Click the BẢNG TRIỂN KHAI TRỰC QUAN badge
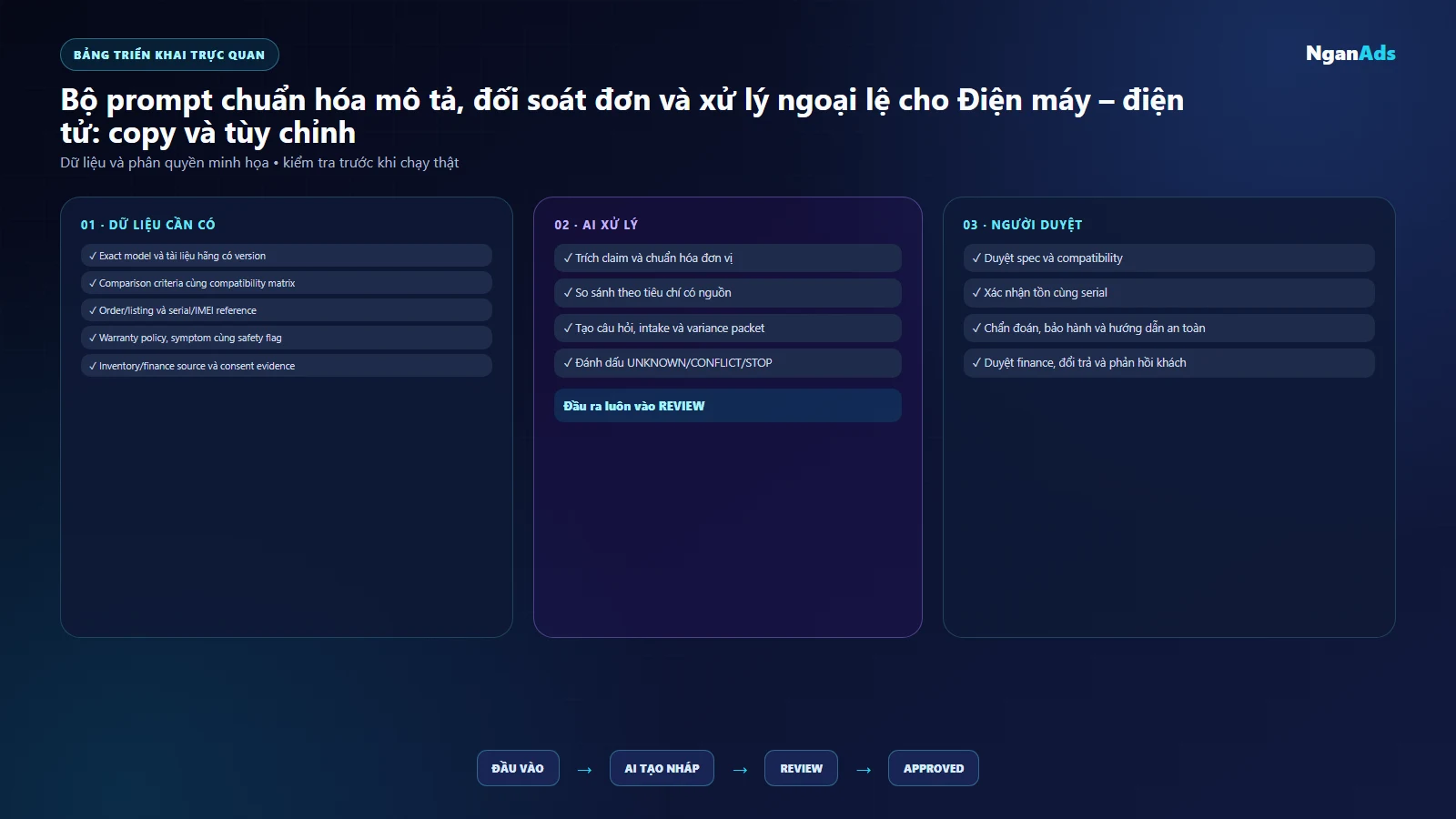 pos(169,55)
